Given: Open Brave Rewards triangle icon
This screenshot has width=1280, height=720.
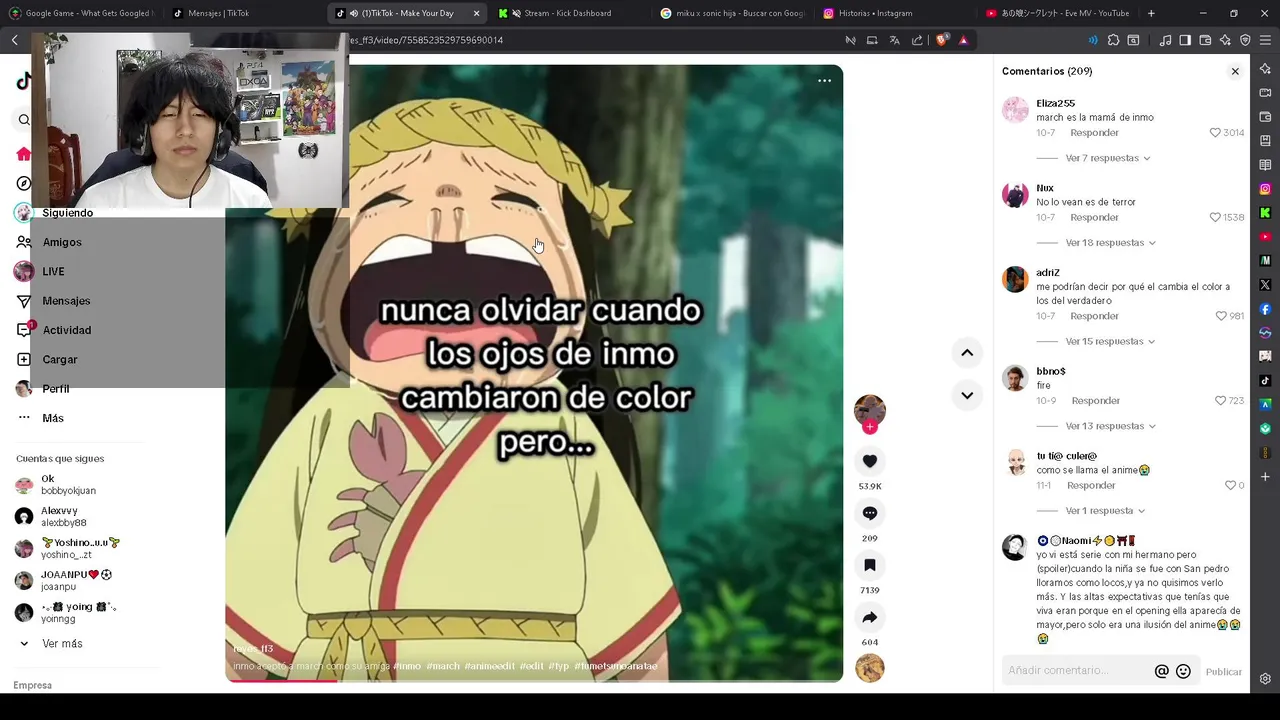Looking at the screenshot, I should pyautogui.click(x=963, y=40).
